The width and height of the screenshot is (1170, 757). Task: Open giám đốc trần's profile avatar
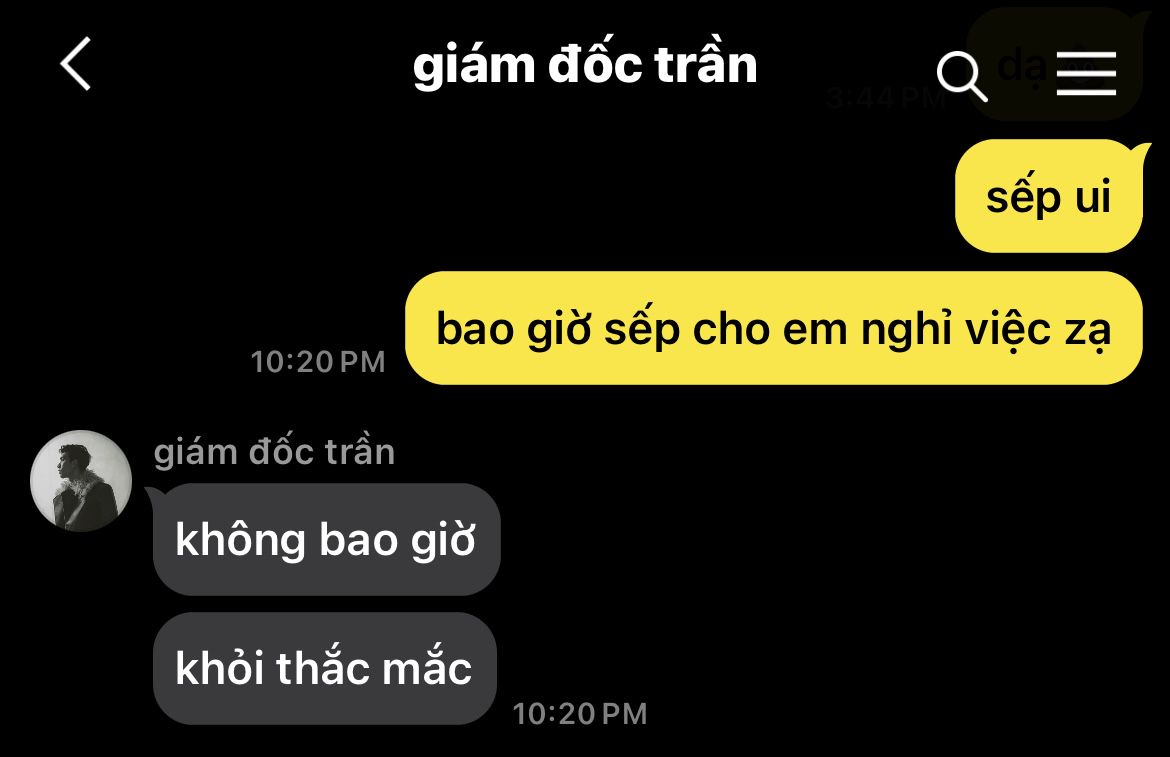tap(81, 481)
